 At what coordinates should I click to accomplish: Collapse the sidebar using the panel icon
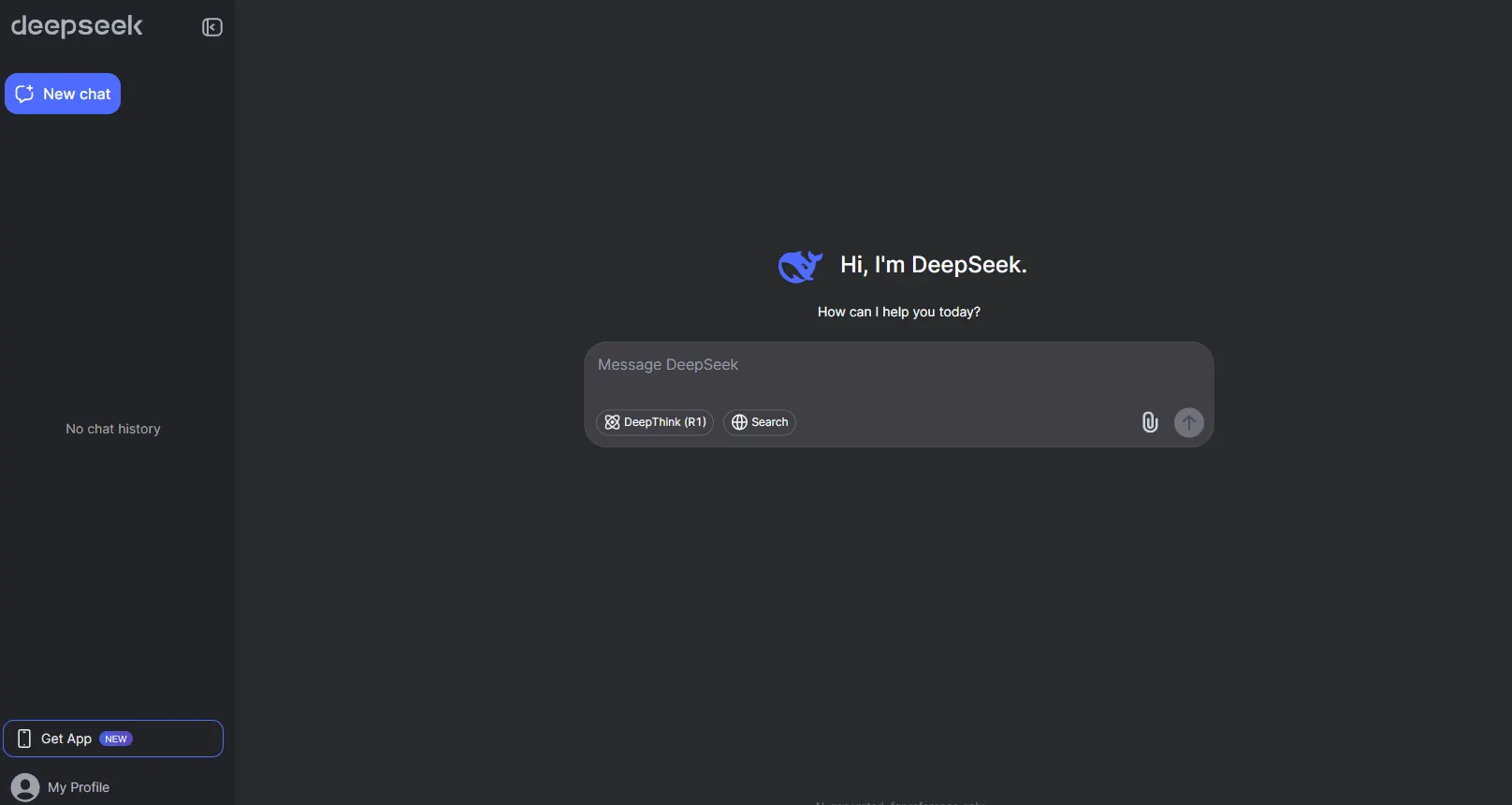212,27
